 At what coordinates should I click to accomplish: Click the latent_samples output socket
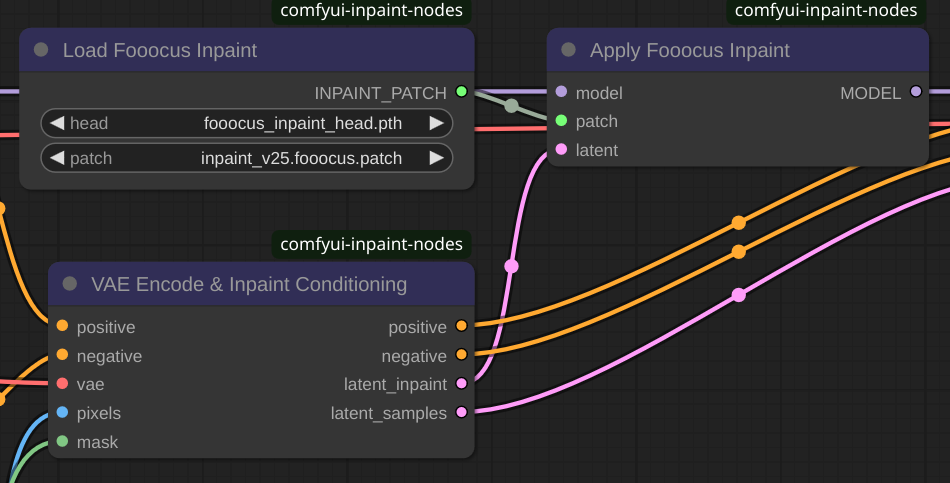tap(462, 412)
